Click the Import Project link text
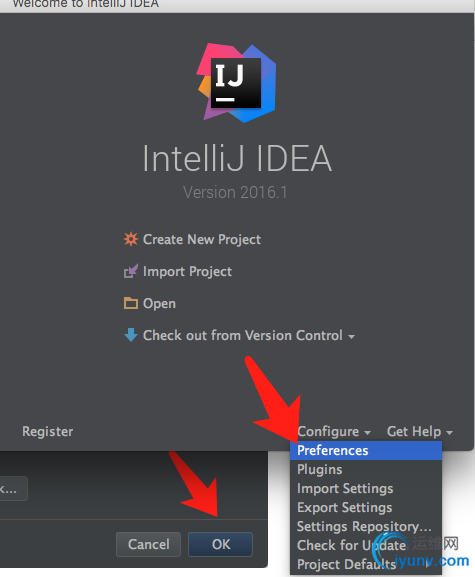This screenshot has width=475, height=577. coord(187,272)
